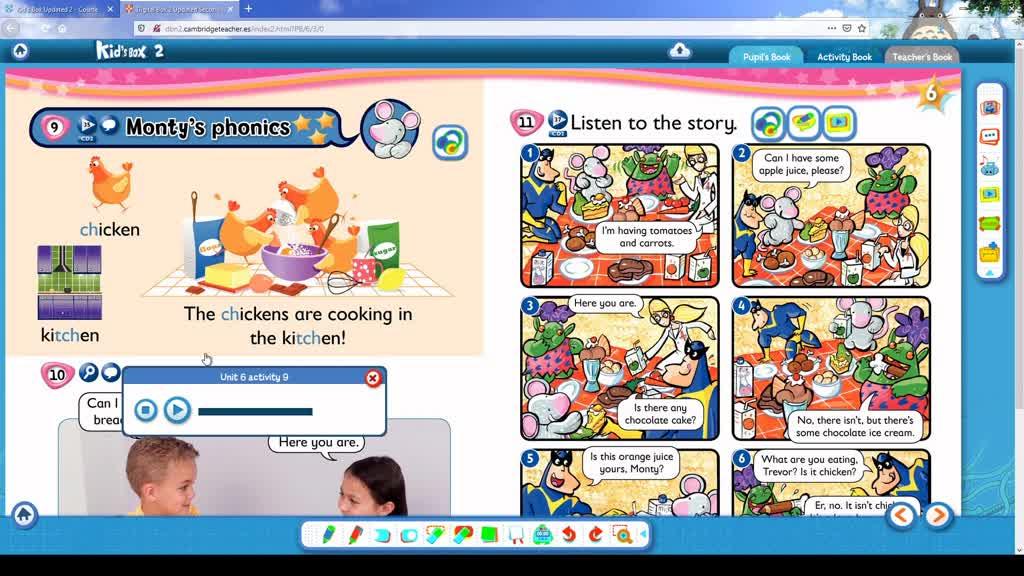The height and width of the screenshot is (576, 1024).
Task: Click the Monty mouse character icon
Action: pos(391,129)
